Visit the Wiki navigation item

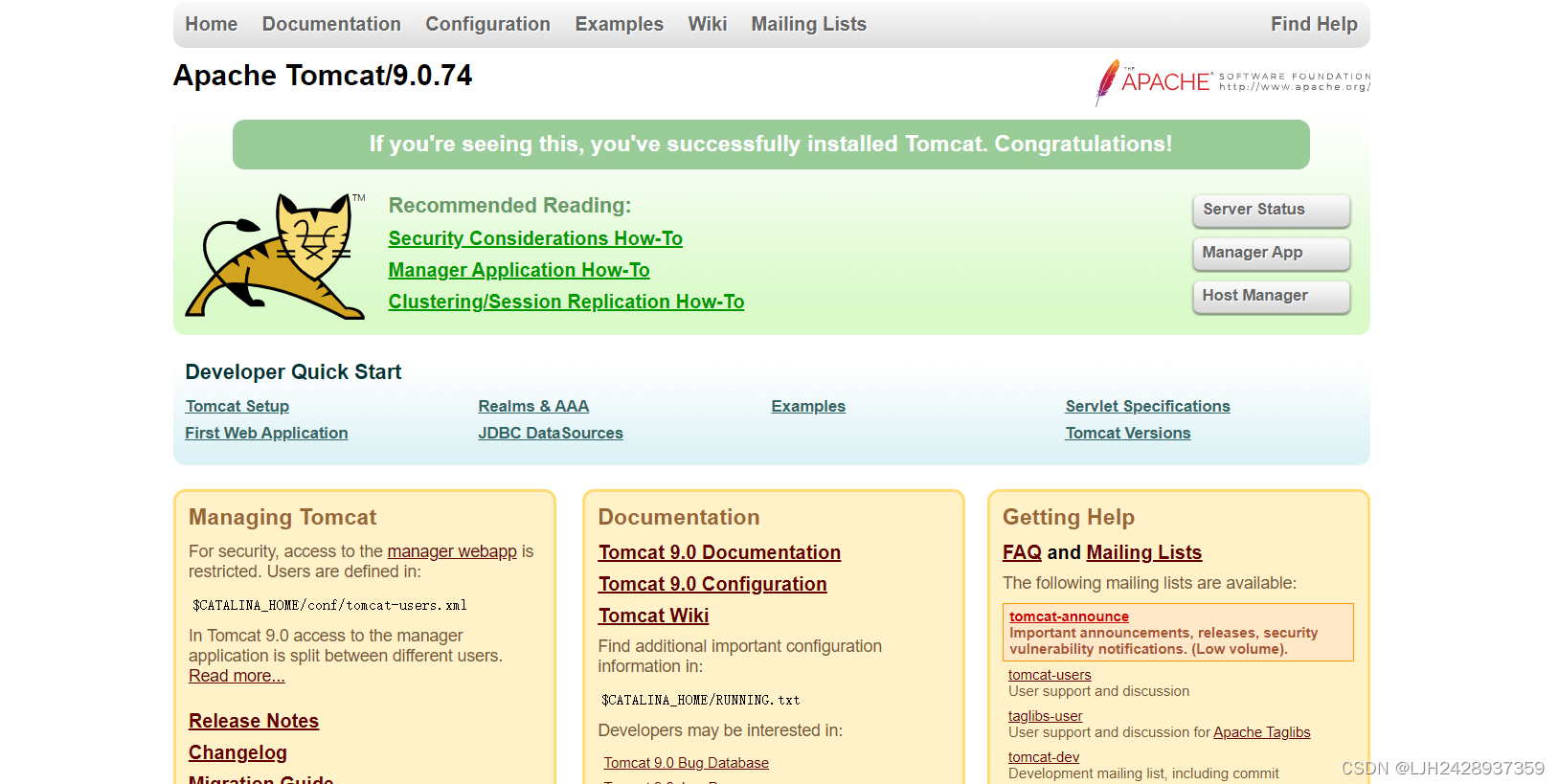708,24
